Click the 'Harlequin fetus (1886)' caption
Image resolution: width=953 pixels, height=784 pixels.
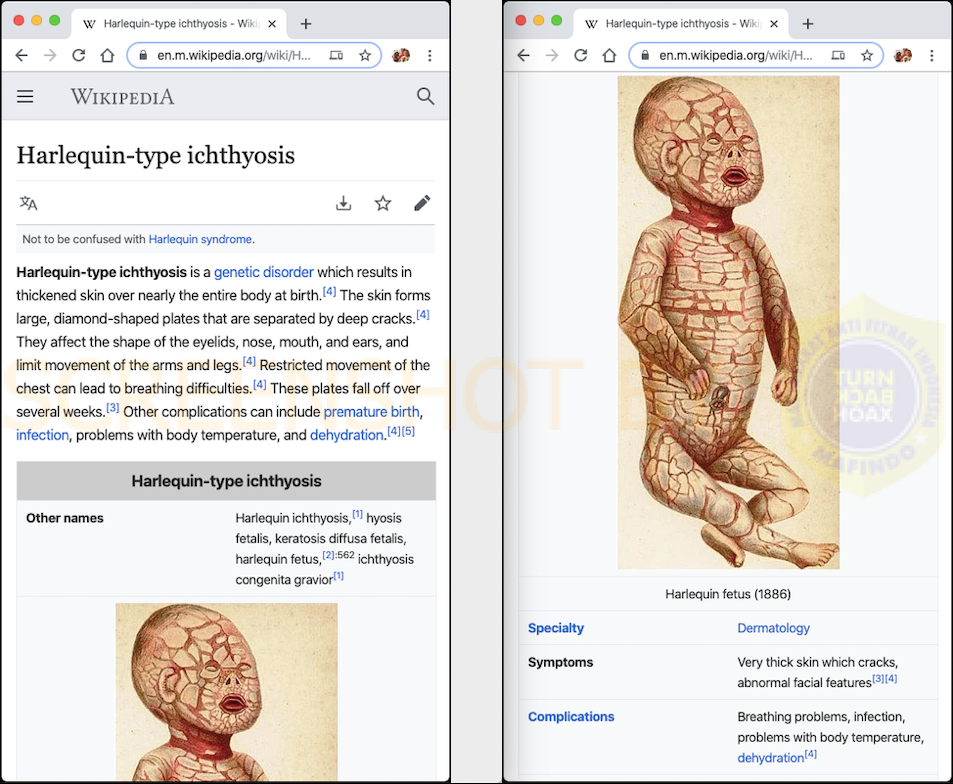pos(728,594)
